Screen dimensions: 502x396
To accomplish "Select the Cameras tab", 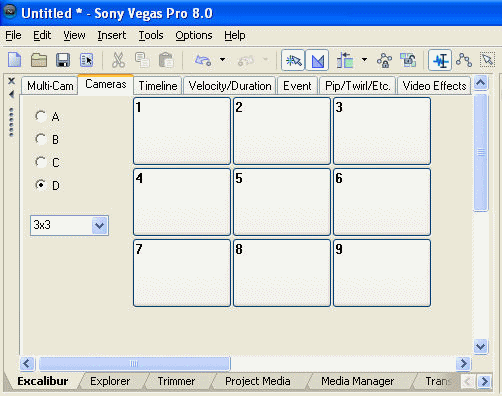I will pos(106,84).
